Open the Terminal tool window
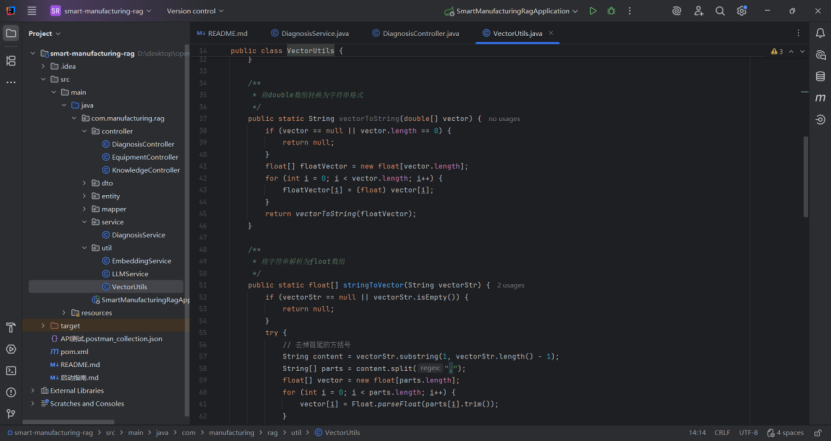The image size is (831, 442). coord(11,370)
